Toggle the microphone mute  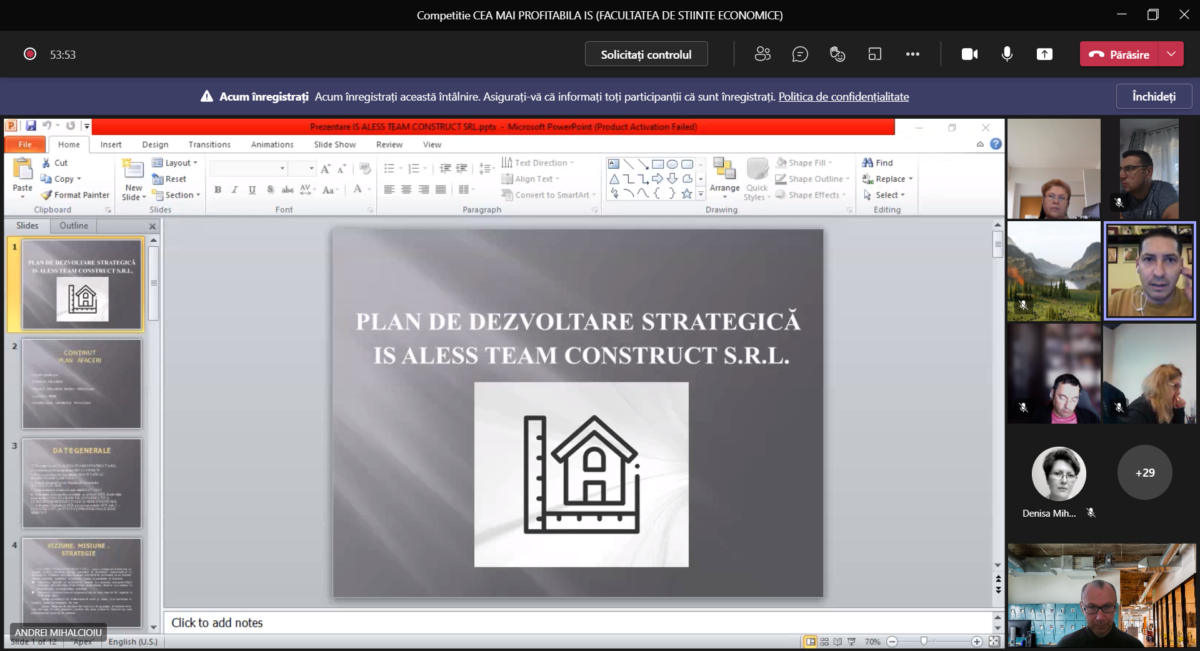(x=1007, y=54)
